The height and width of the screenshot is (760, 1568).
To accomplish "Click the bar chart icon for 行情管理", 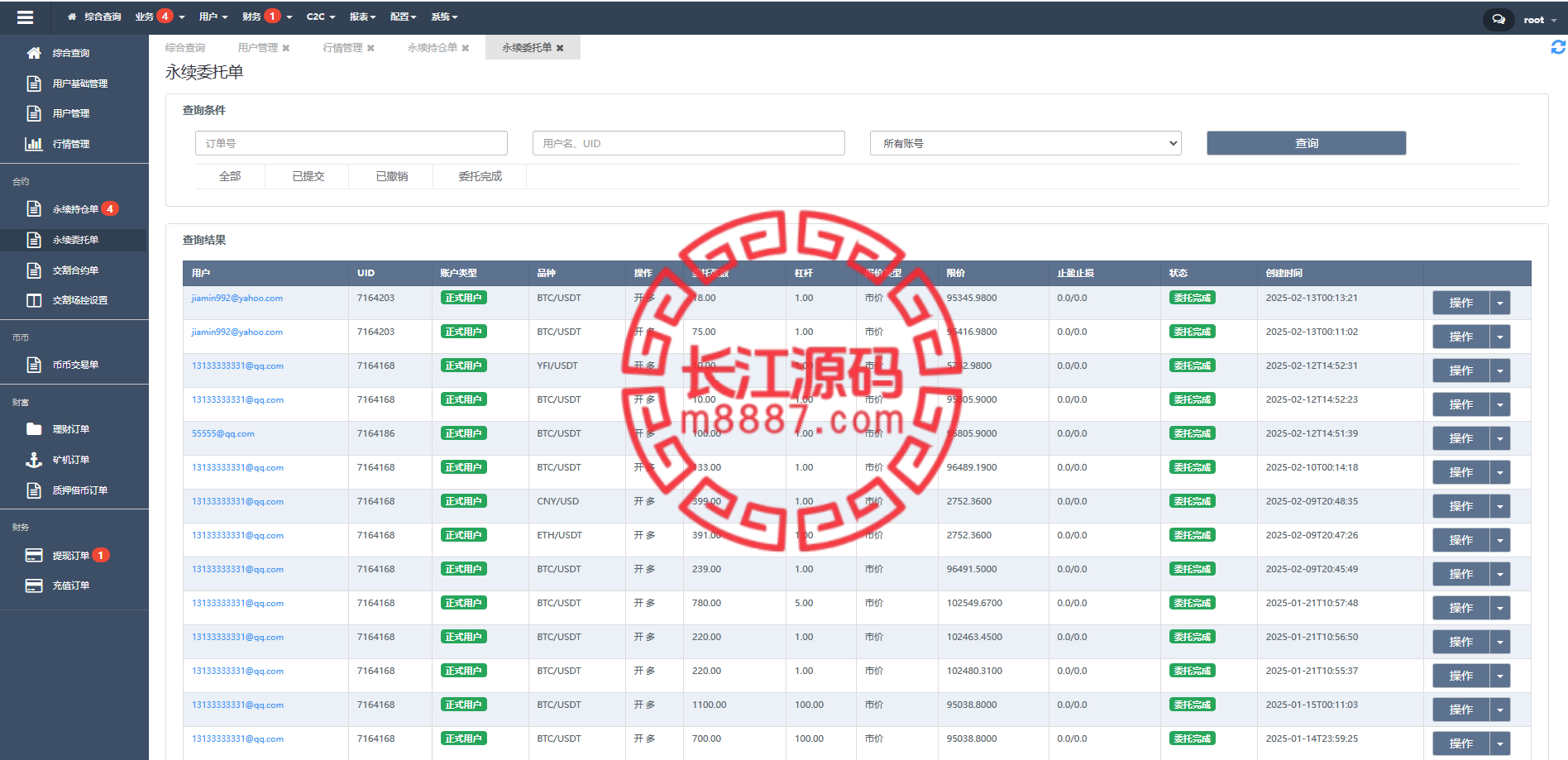I will click(34, 144).
